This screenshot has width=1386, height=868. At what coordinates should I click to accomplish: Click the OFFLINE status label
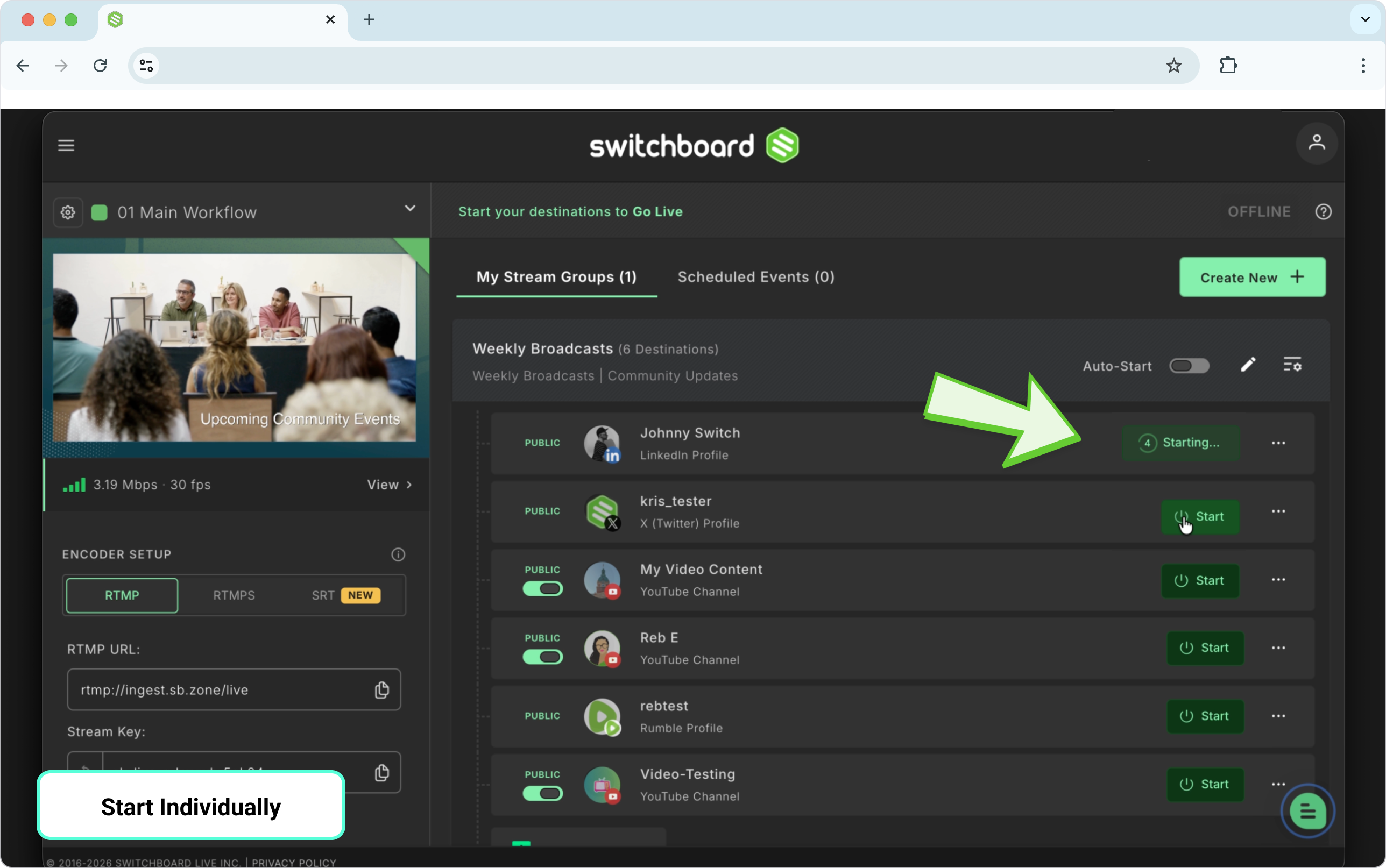pyautogui.click(x=1258, y=212)
